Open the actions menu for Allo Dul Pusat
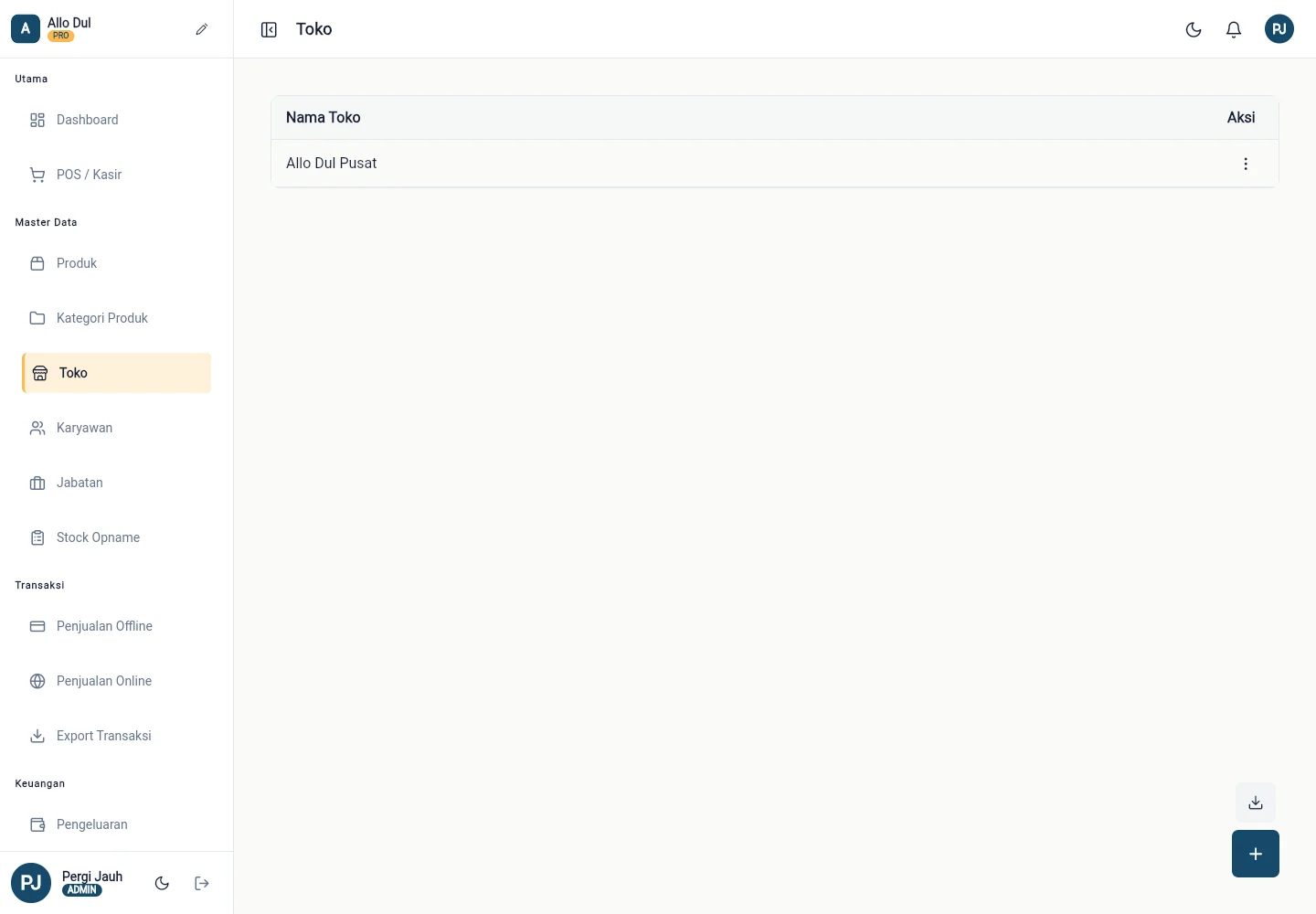This screenshot has height=914, width=1316. (1246, 164)
